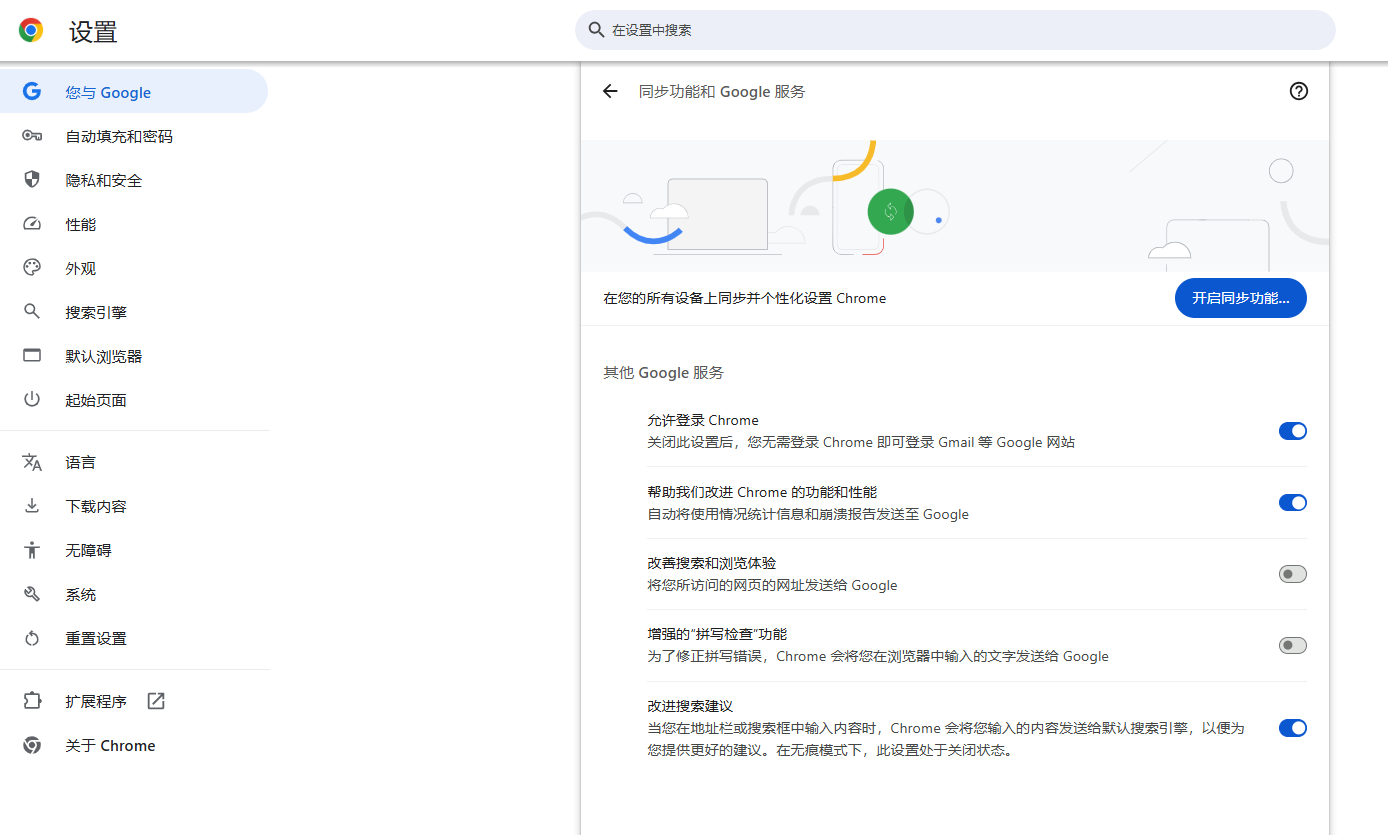
Task: Click the external link icon next to 扩展程序
Action: pos(156,701)
